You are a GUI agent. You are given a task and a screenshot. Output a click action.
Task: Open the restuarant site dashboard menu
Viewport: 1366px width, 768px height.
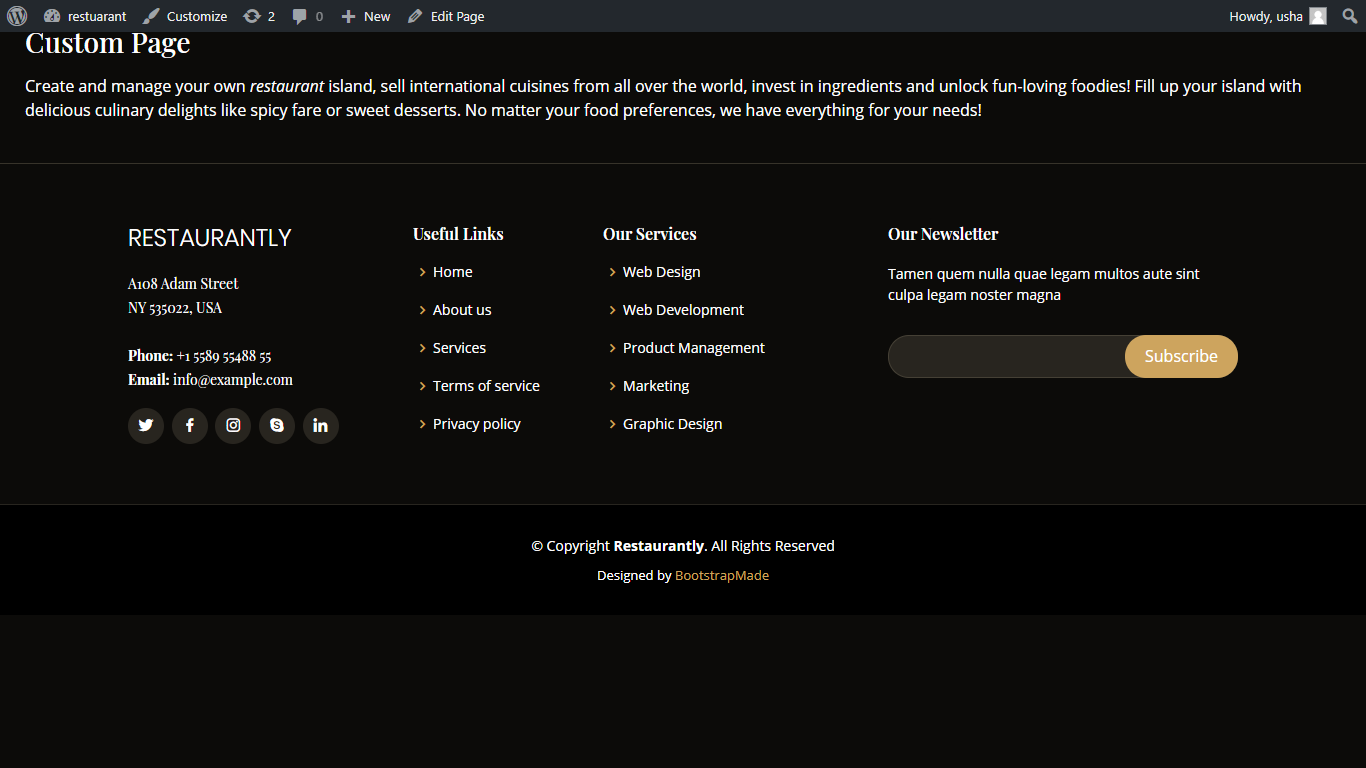85,16
